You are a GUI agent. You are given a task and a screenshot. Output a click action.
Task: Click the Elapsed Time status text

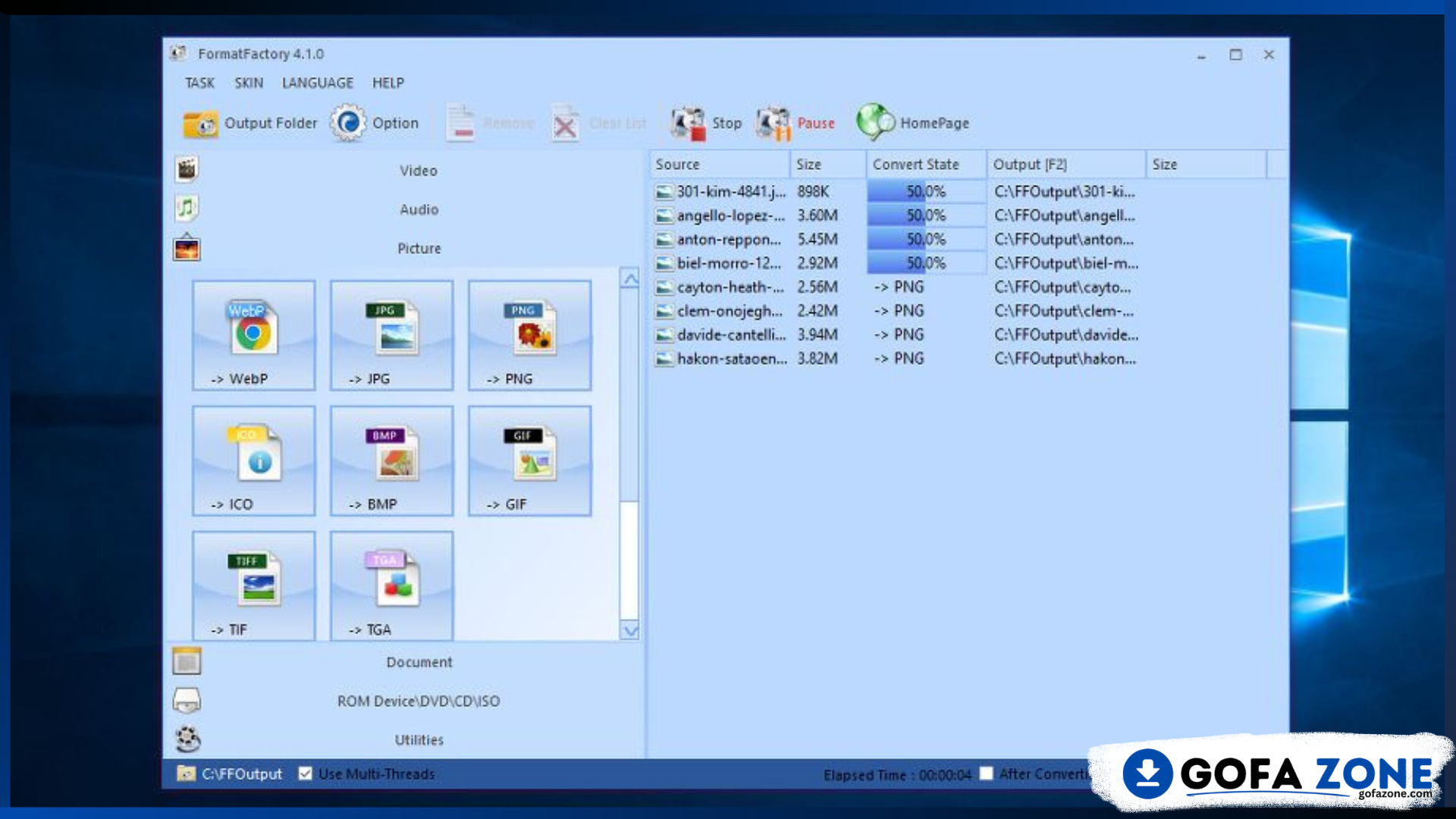tap(897, 775)
